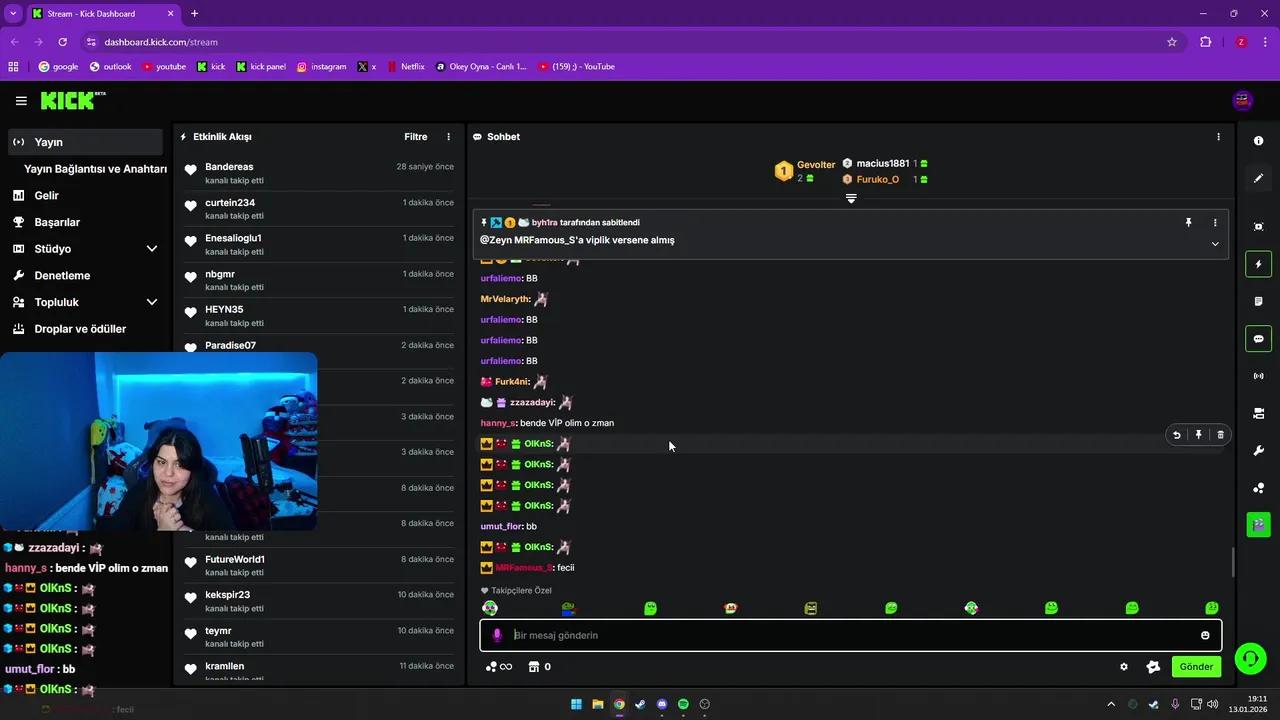Select the lightning quick-actions icon on right sidebar
Viewport: 1280px width, 720px height.
click(1258, 264)
